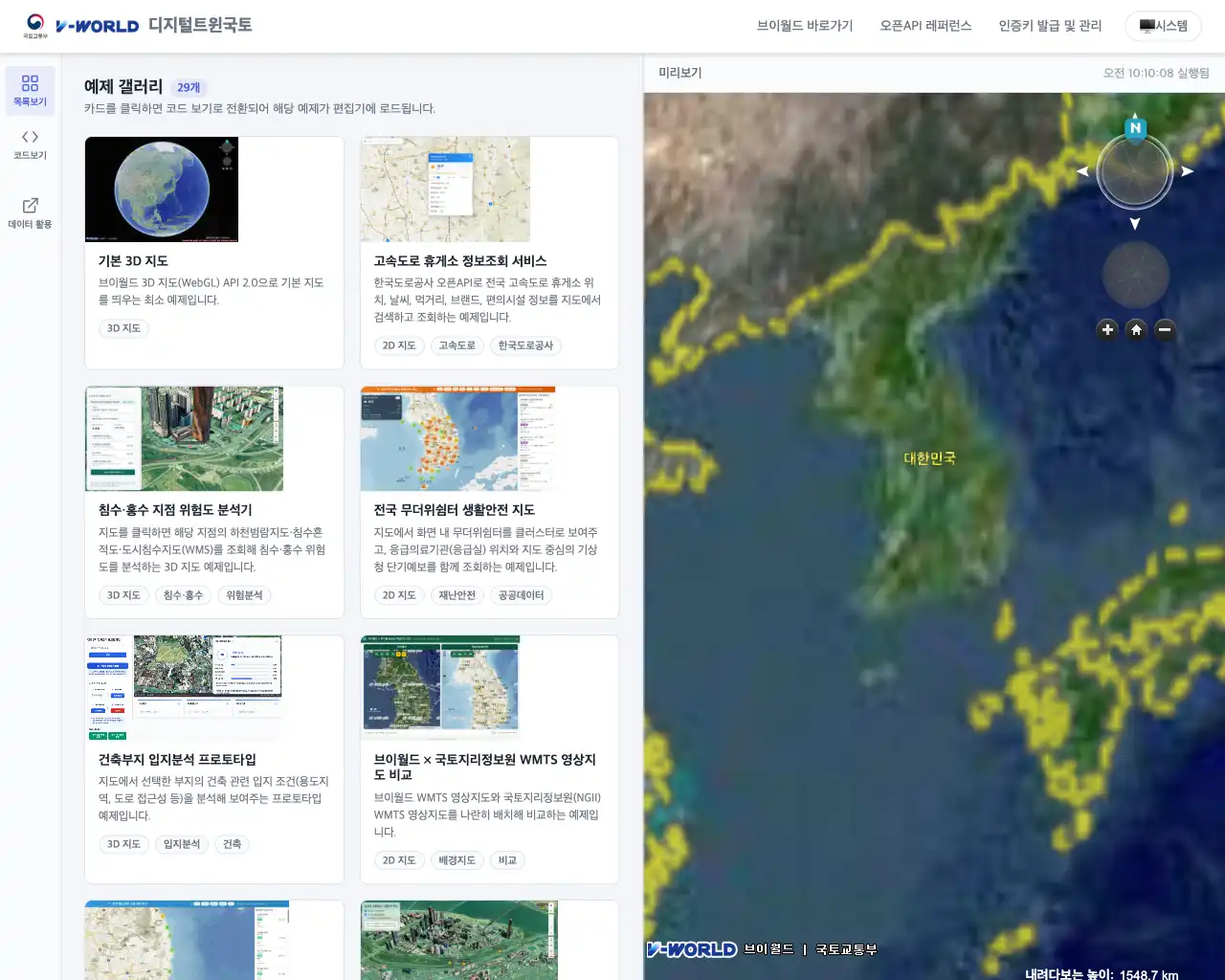Reset the map with the home button

click(x=1136, y=329)
